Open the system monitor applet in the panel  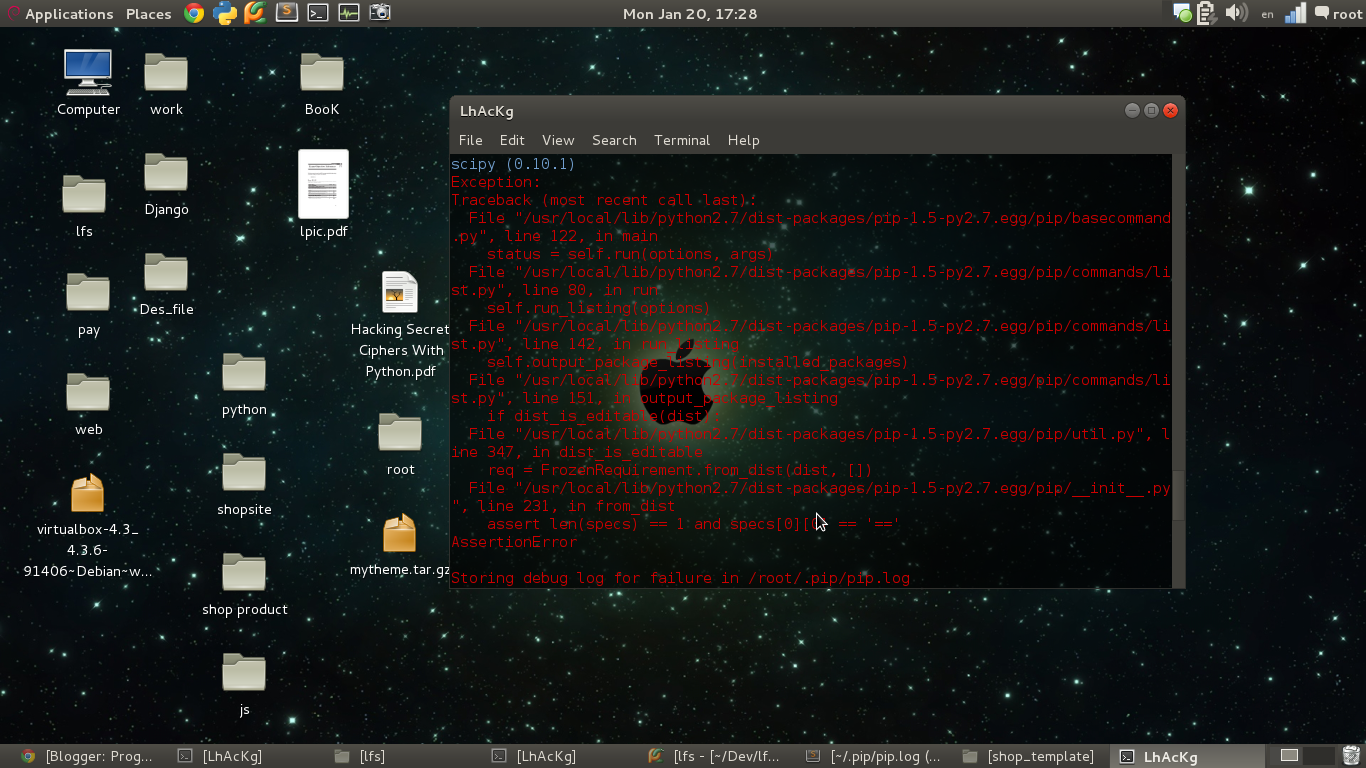point(348,13)
